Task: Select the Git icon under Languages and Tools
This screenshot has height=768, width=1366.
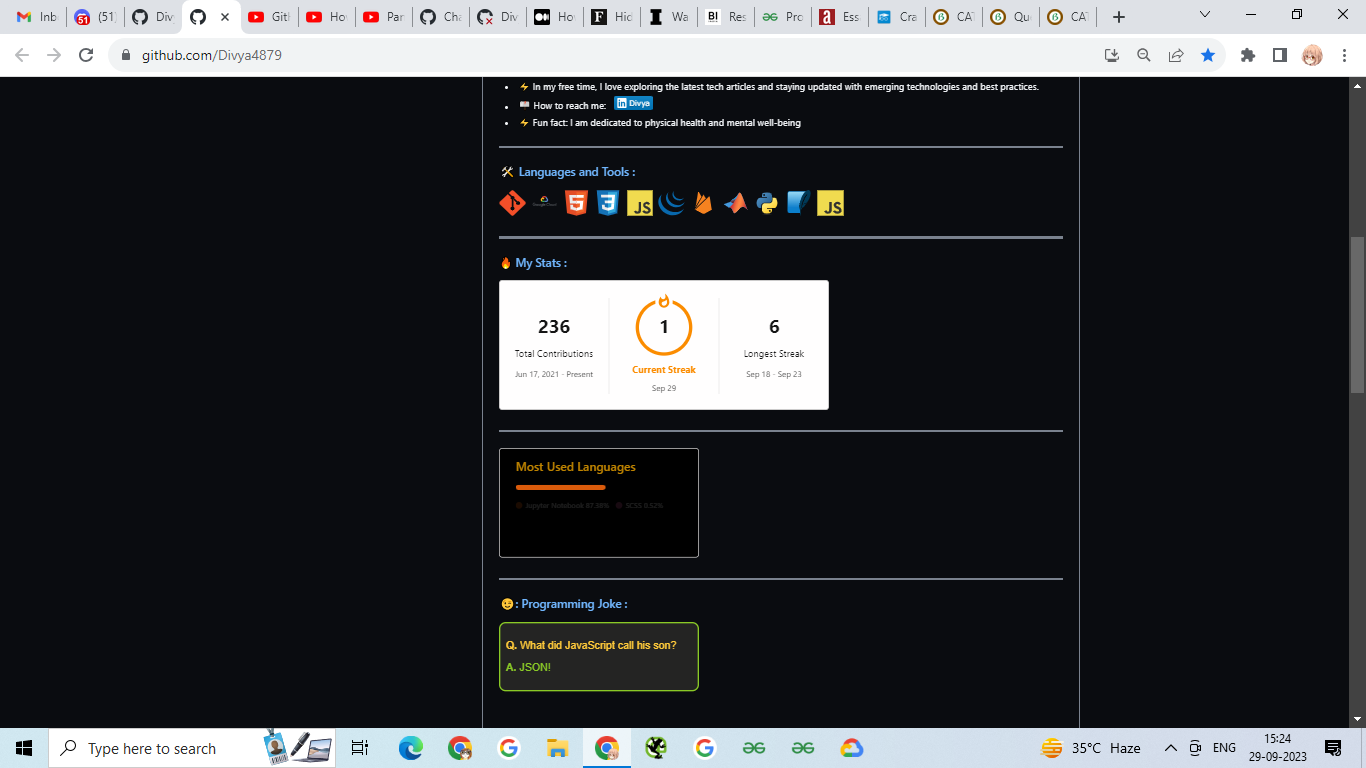Action: pos(511,203)
